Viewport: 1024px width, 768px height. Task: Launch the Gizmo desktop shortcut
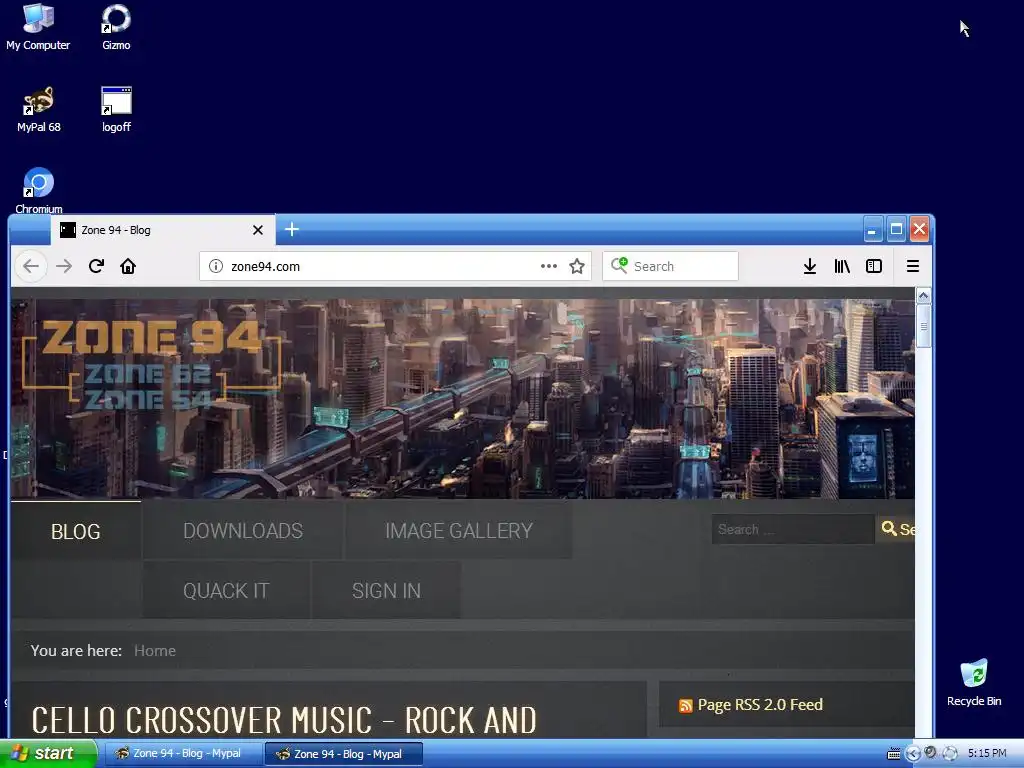116,27
